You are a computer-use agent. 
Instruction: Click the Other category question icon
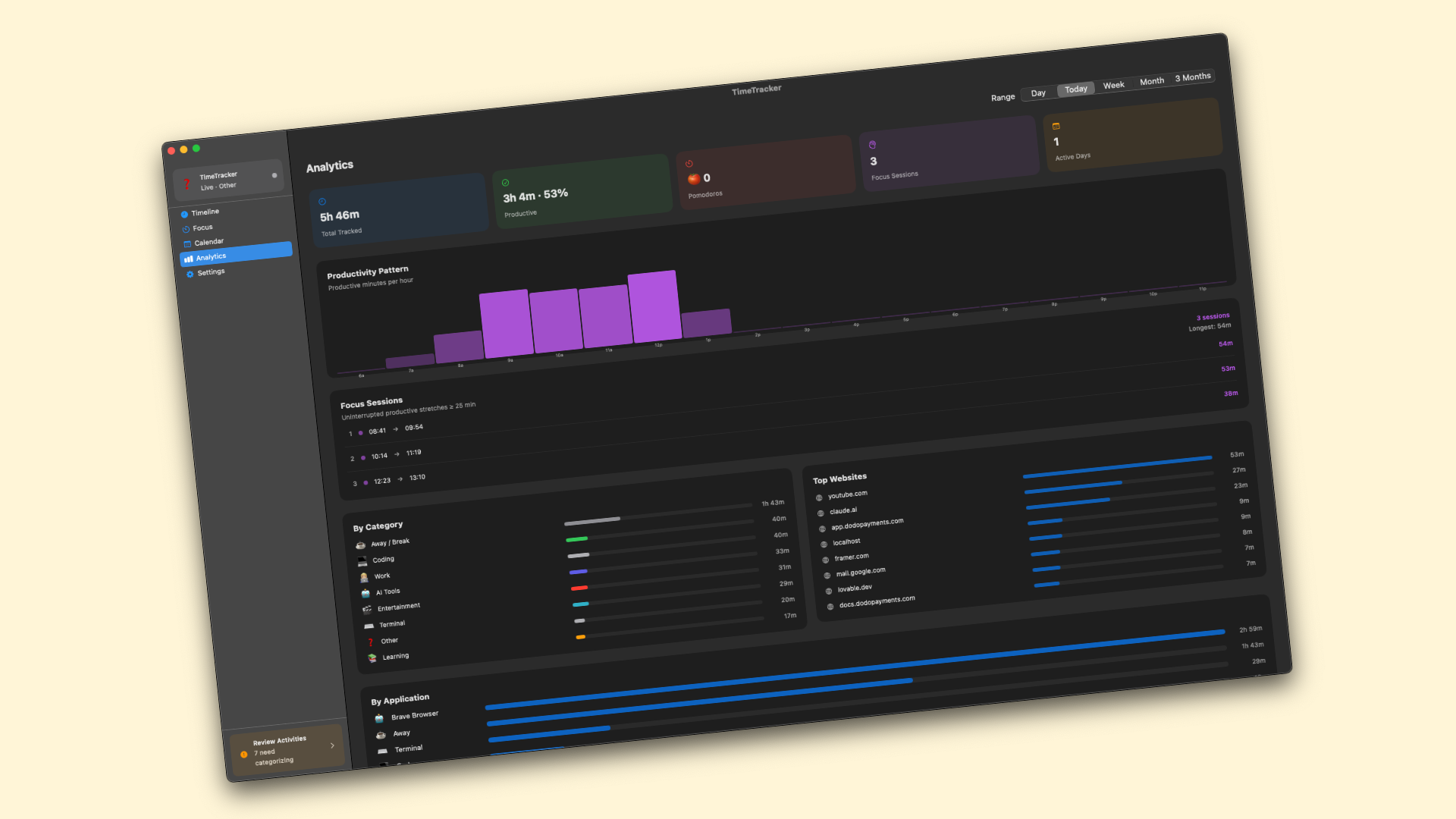pyautogui.click(x=371, y=642)
